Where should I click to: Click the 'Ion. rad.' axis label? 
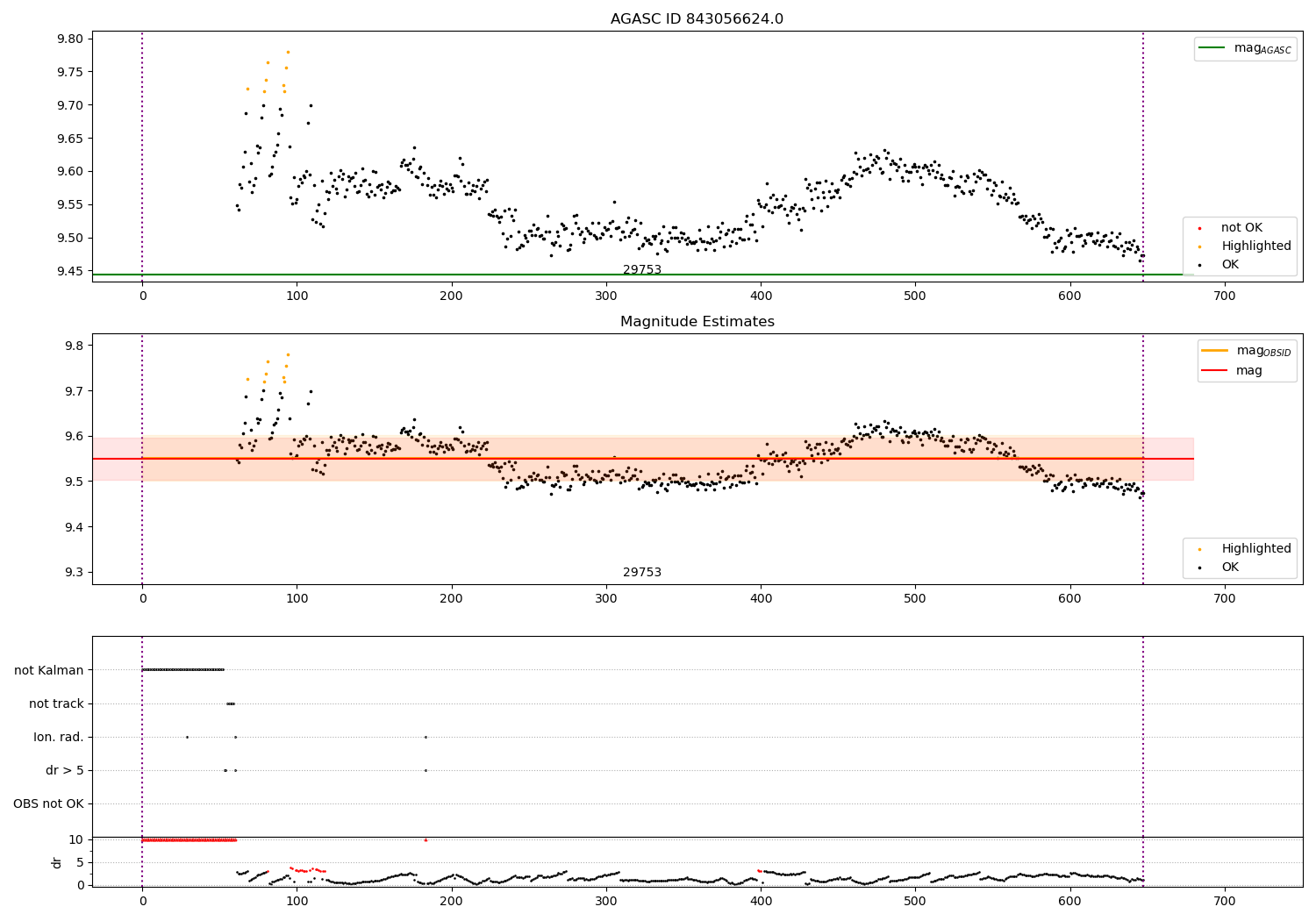tap(59, 738)
